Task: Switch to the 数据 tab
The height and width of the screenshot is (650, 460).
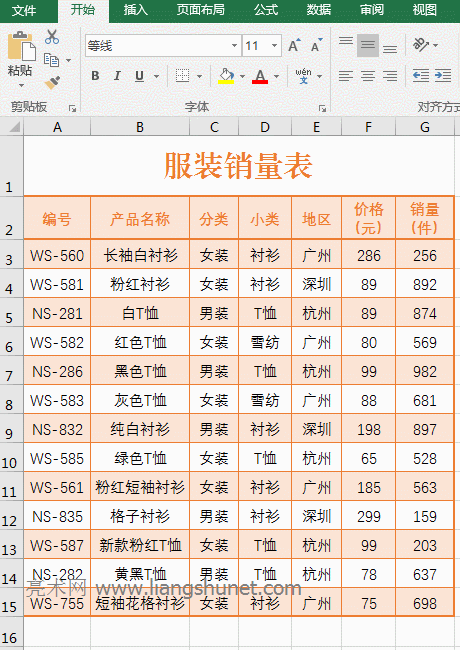Action: tap(319, 10)
